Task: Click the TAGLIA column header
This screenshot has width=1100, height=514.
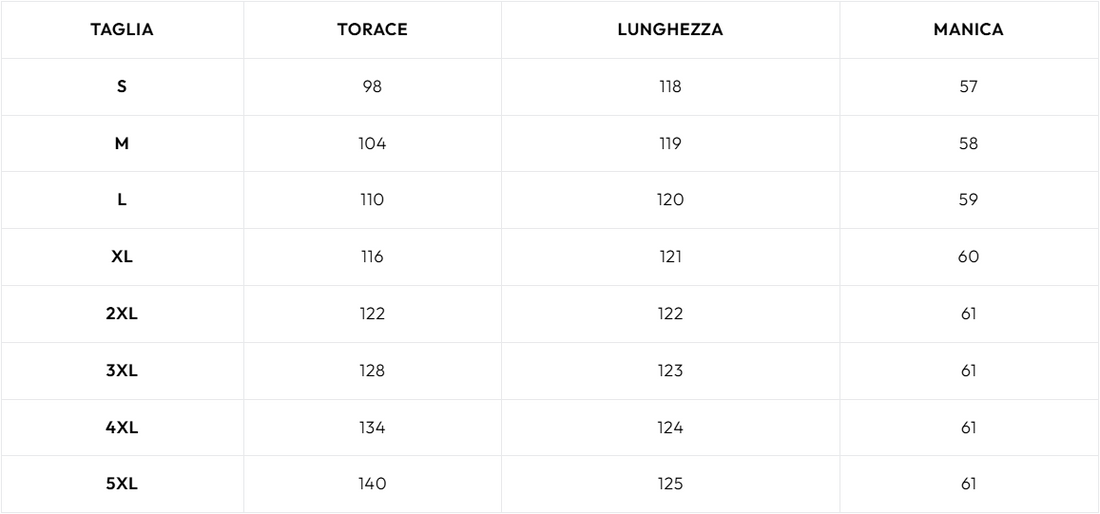Action: 122,29
